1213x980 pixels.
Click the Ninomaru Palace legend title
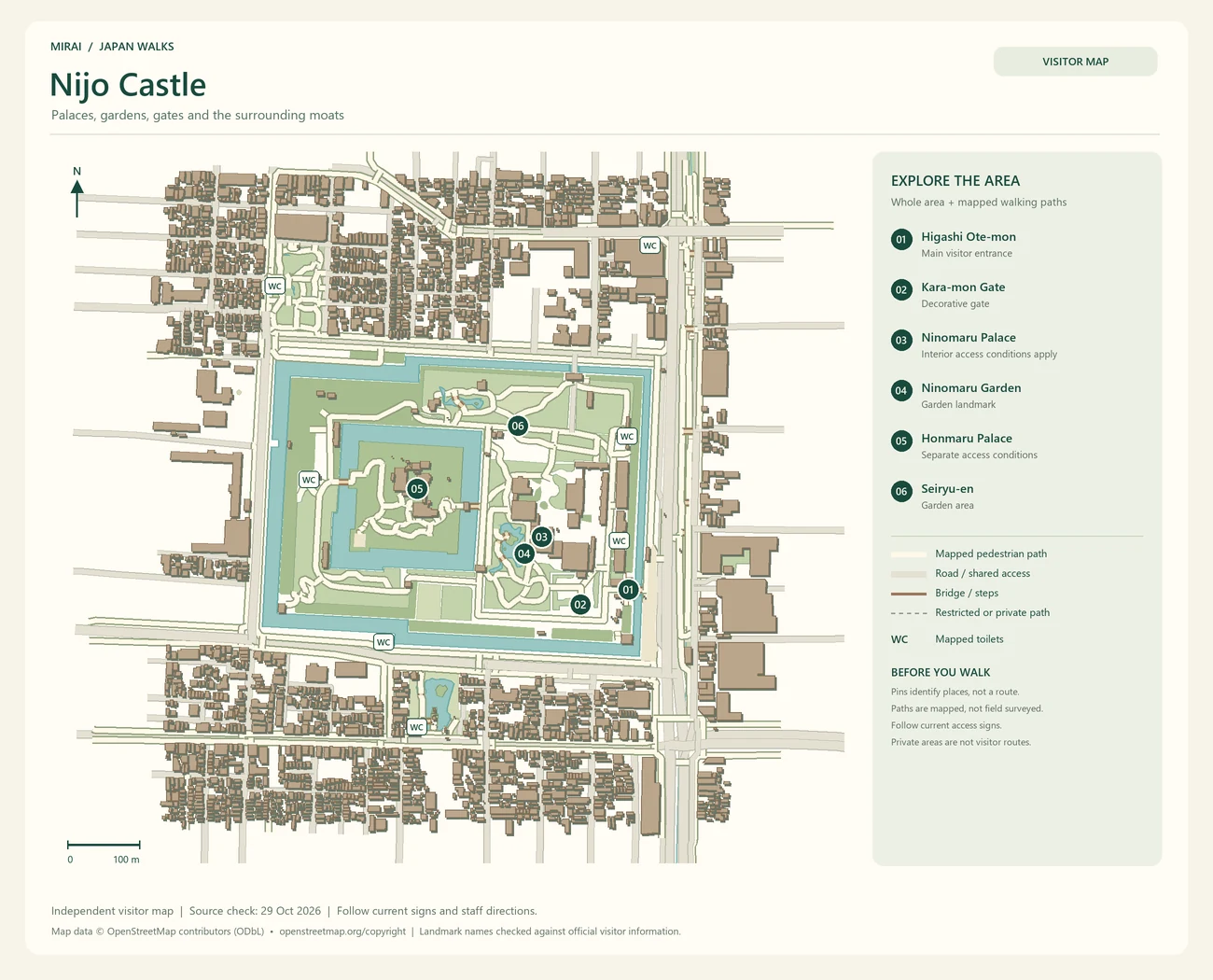pos(969,338)
